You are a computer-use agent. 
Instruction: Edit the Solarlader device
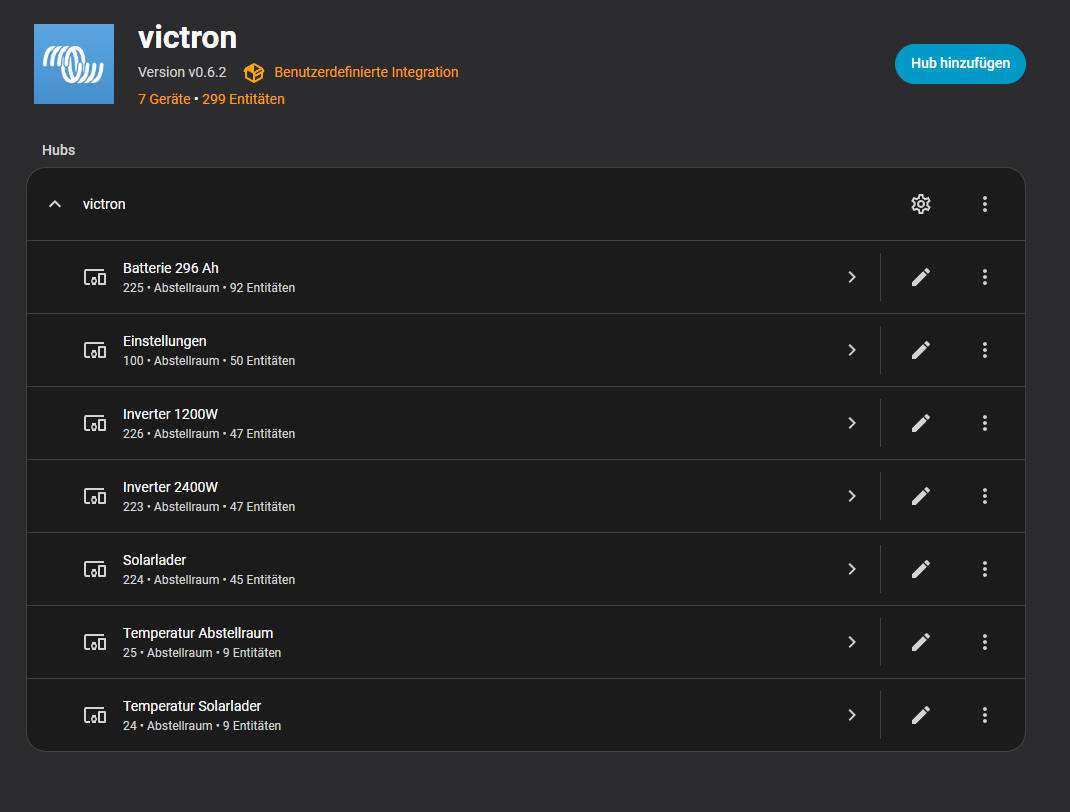coord(920,569)
